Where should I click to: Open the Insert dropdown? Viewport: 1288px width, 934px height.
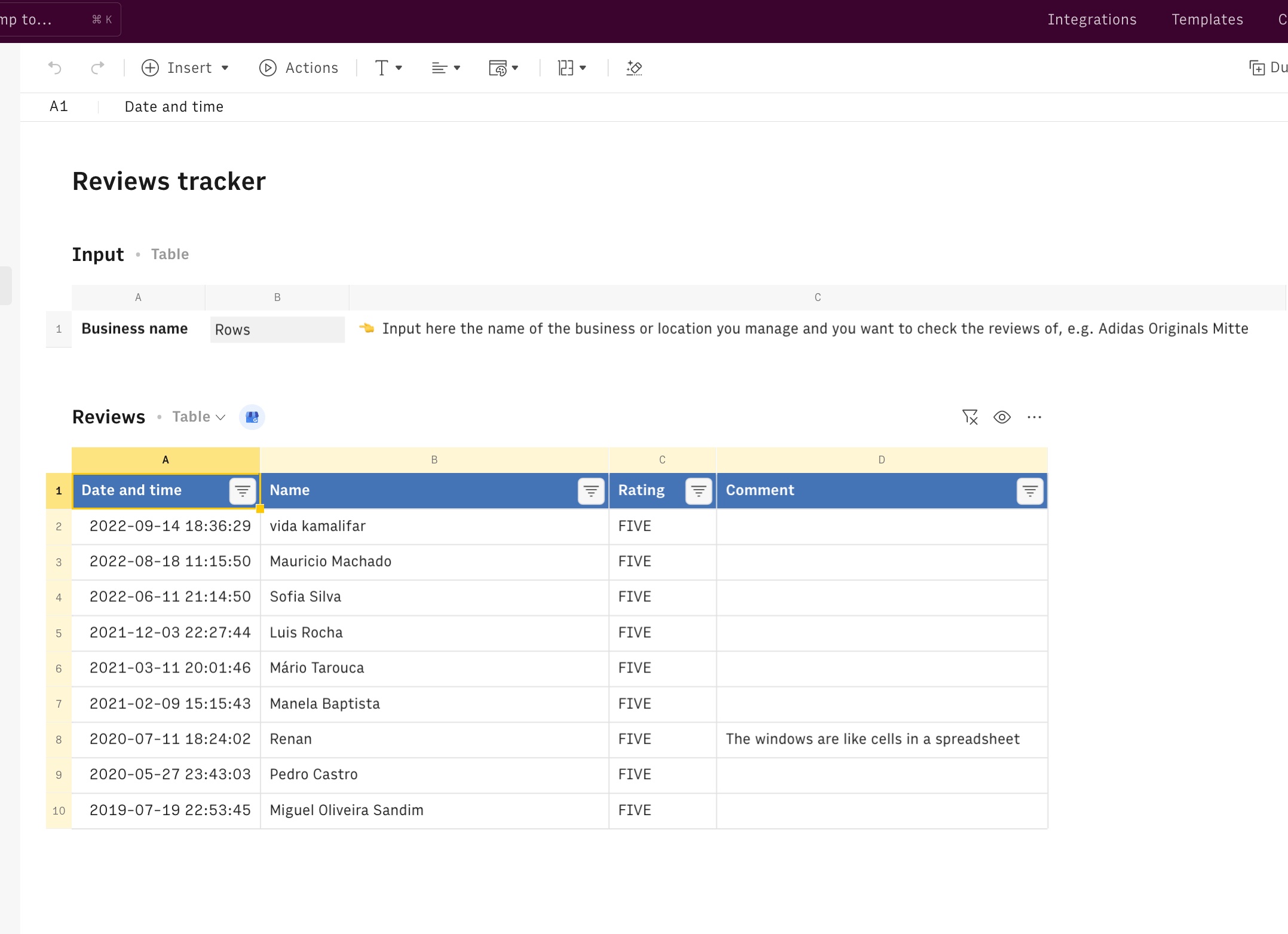185,68
